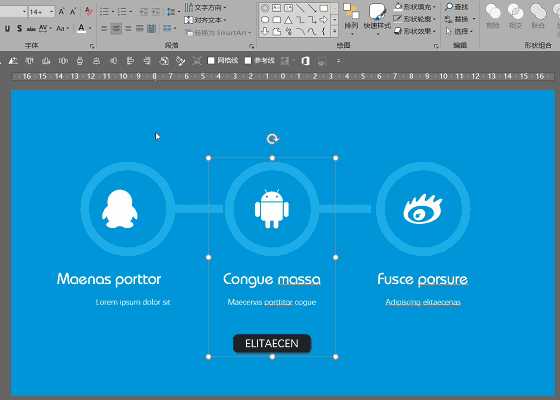Viewport: 560px width, 400px height.
Task: Click the 替换 replace button
Action: pos(460,19)
